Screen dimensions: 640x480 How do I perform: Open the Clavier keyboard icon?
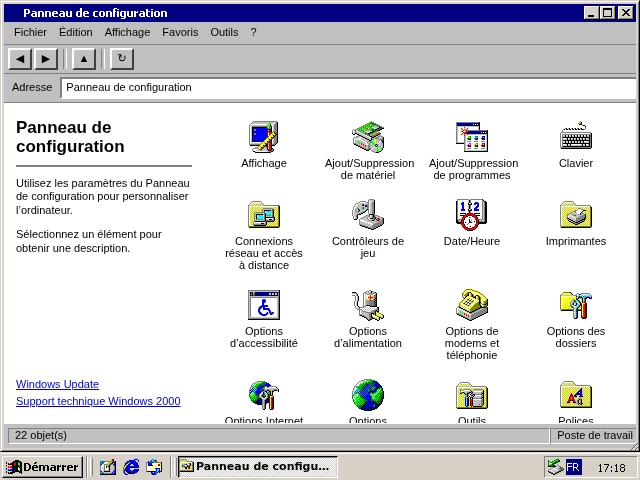point(576,137)
